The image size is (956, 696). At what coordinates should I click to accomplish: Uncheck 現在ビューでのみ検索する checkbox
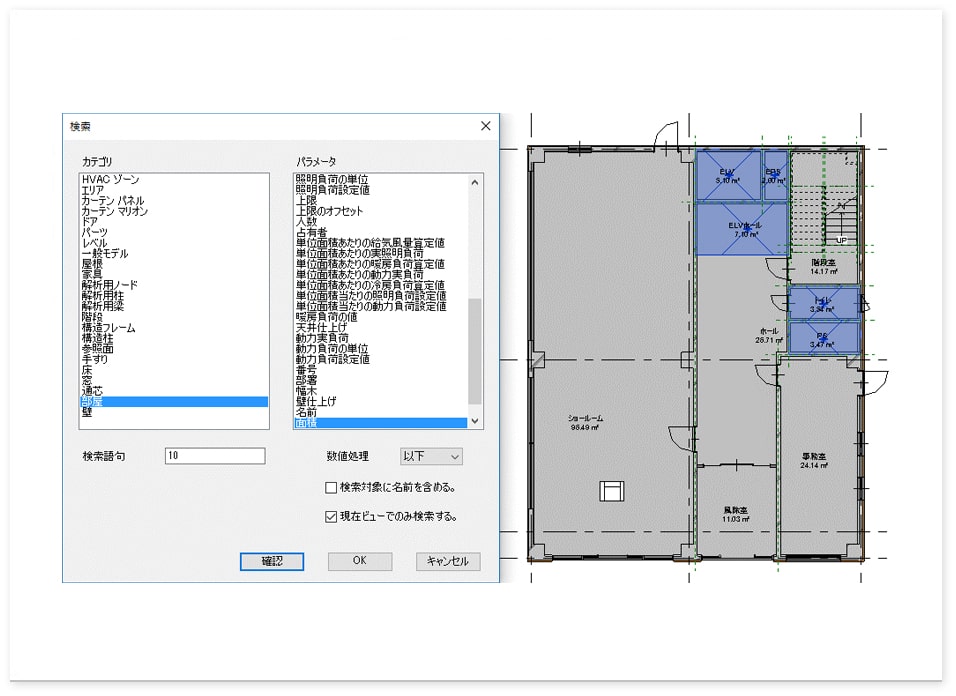(331, 517)
